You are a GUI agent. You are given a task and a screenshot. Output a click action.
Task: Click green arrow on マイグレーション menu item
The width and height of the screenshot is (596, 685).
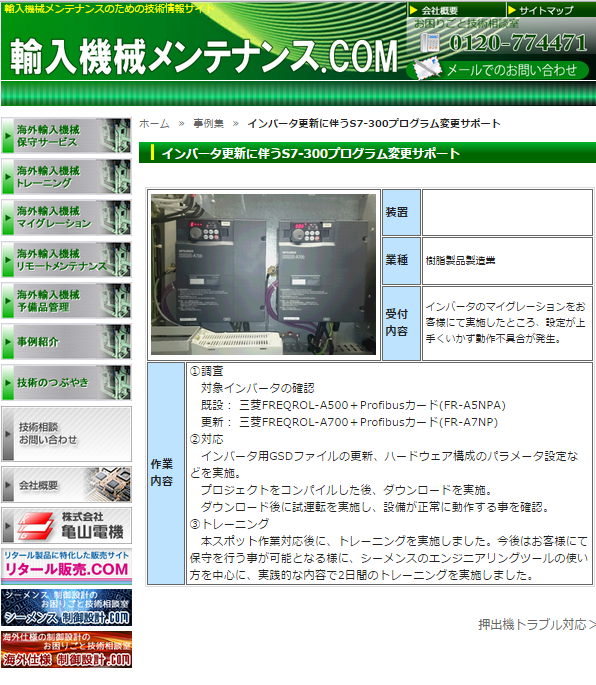[8, 217]
